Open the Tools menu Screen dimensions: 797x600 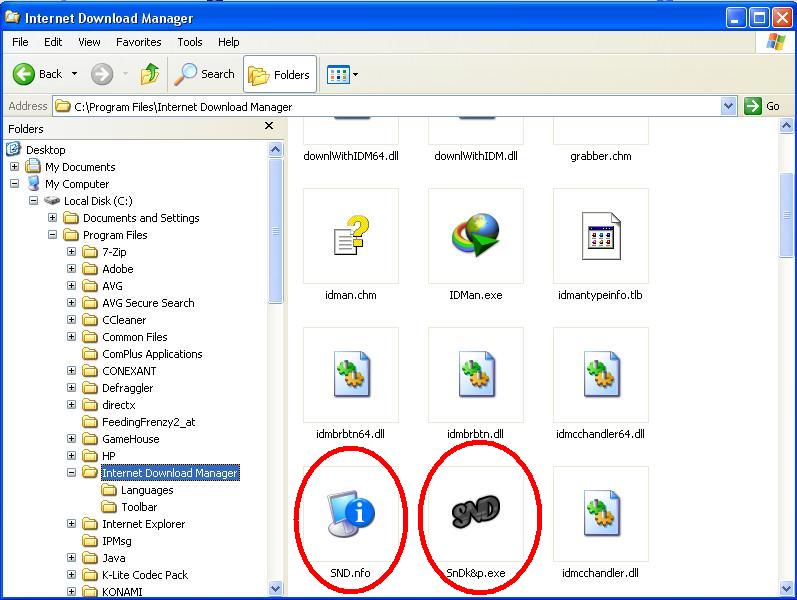(190, 42)
